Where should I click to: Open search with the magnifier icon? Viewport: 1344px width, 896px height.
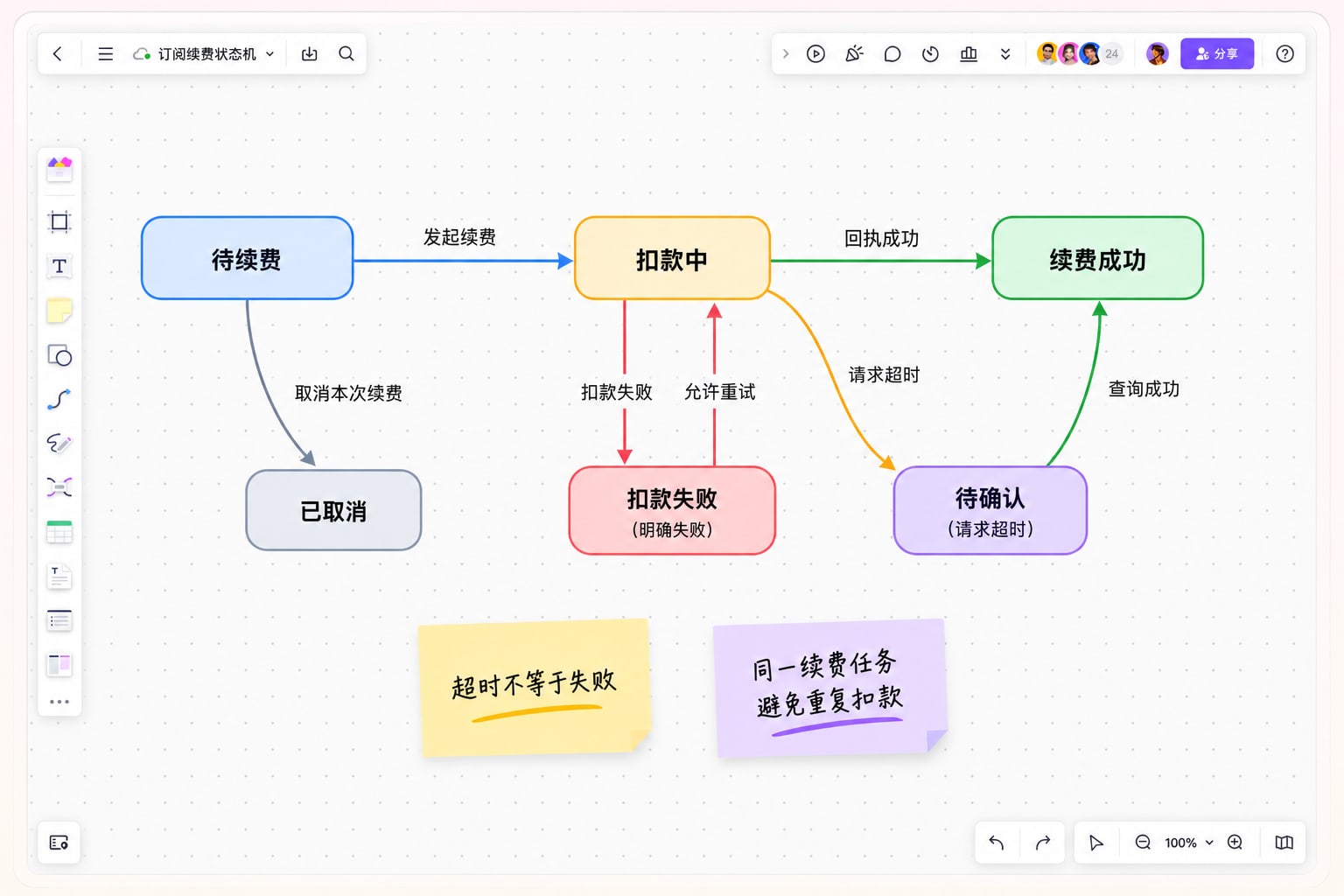(346, 54)
